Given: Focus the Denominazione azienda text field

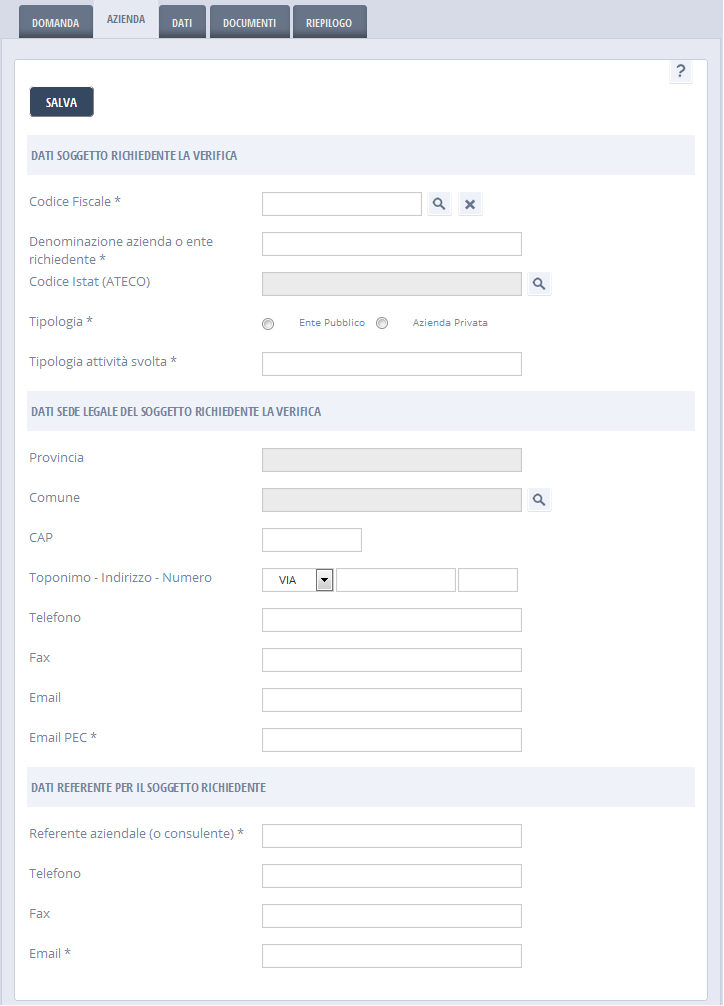Looking at the screenshot, I should [x=392, y=244].
